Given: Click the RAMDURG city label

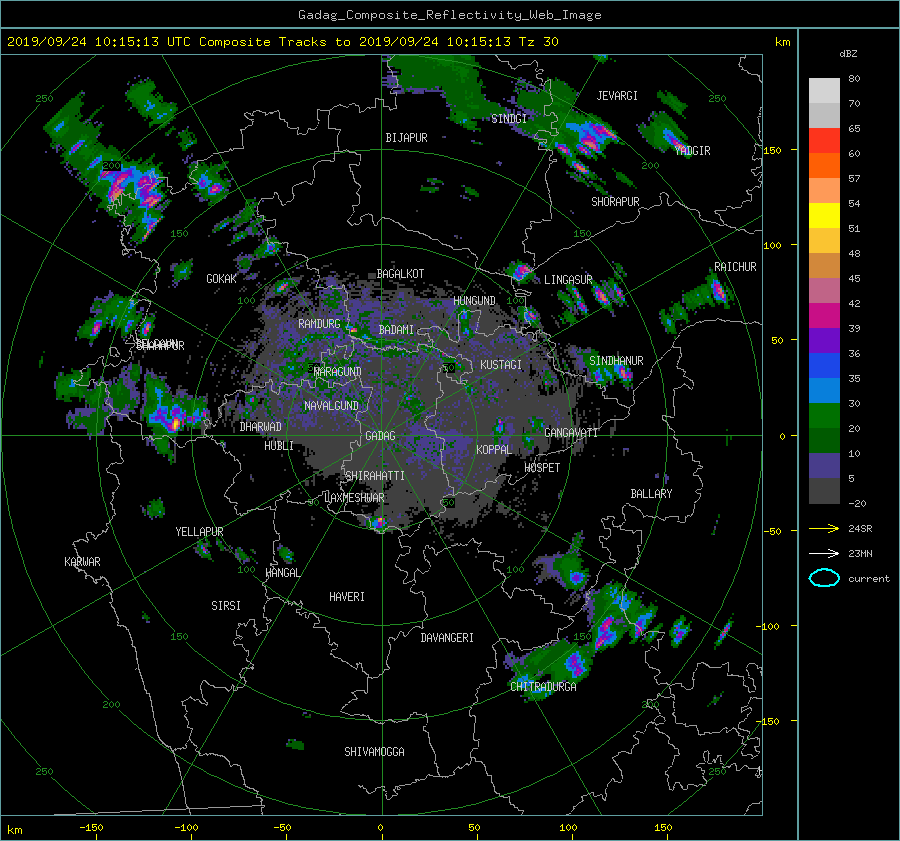Looking at the screenshot, I should point(319,324).
